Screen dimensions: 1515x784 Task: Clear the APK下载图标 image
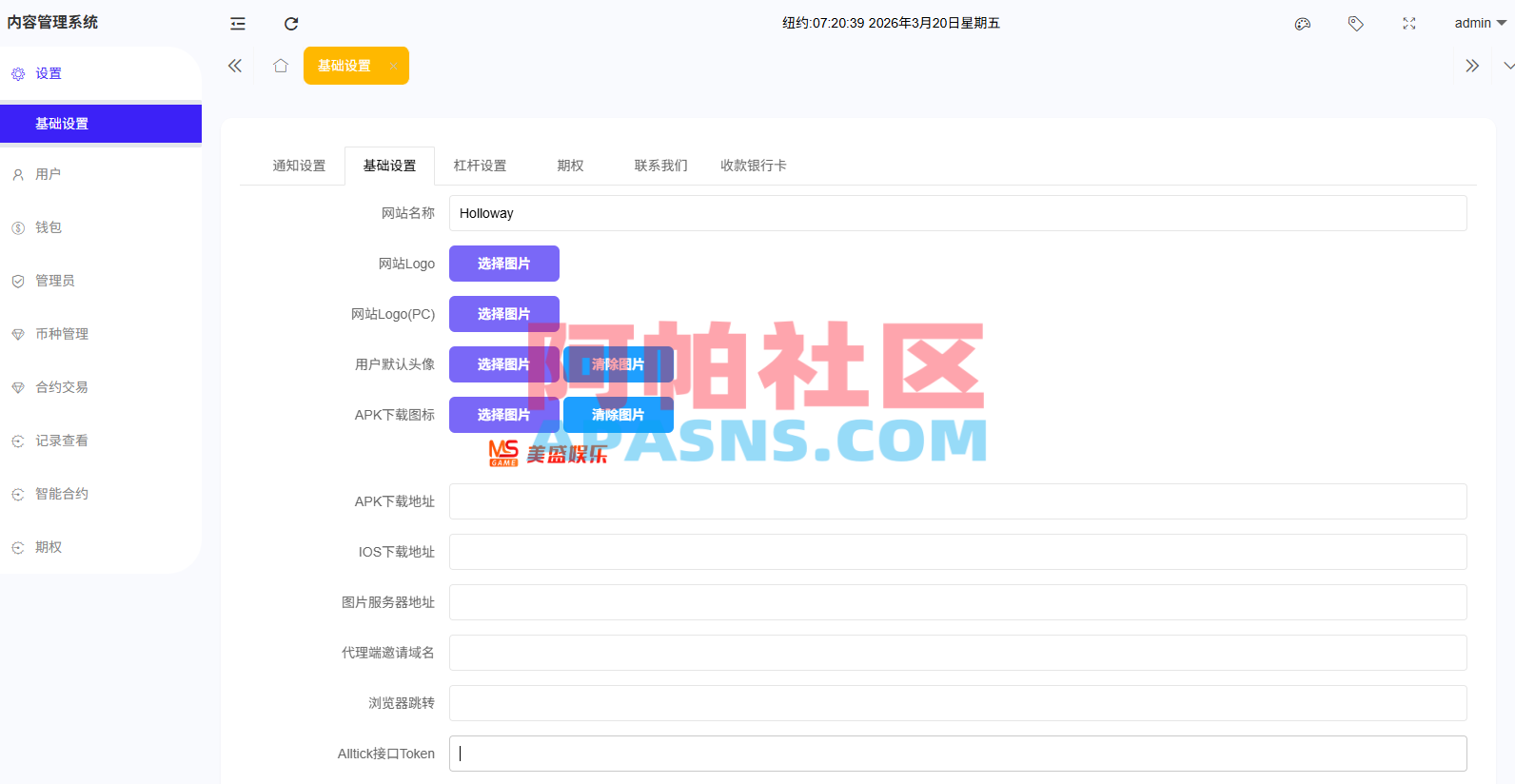(619, 415)
